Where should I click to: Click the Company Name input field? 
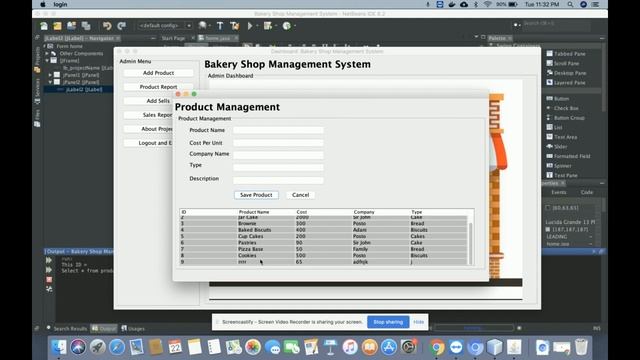coord(278,155)
